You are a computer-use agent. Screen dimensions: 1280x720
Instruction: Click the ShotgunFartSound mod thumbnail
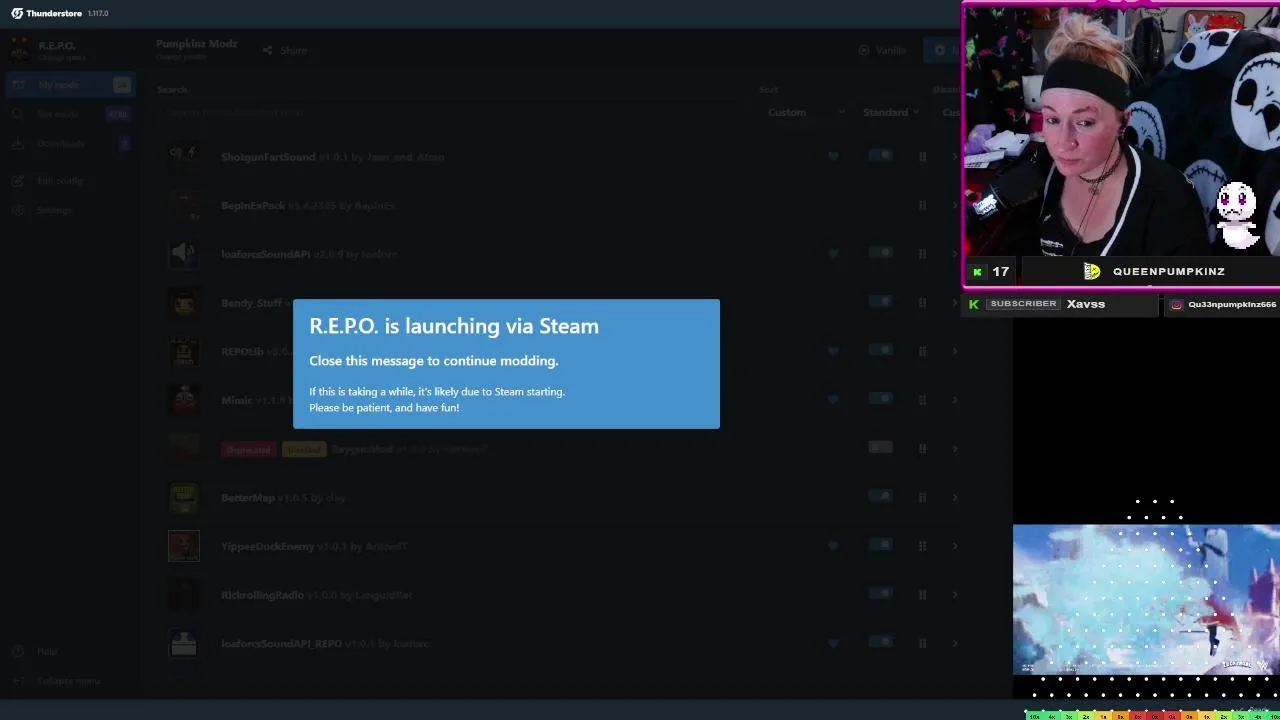(x=184, y=156)
